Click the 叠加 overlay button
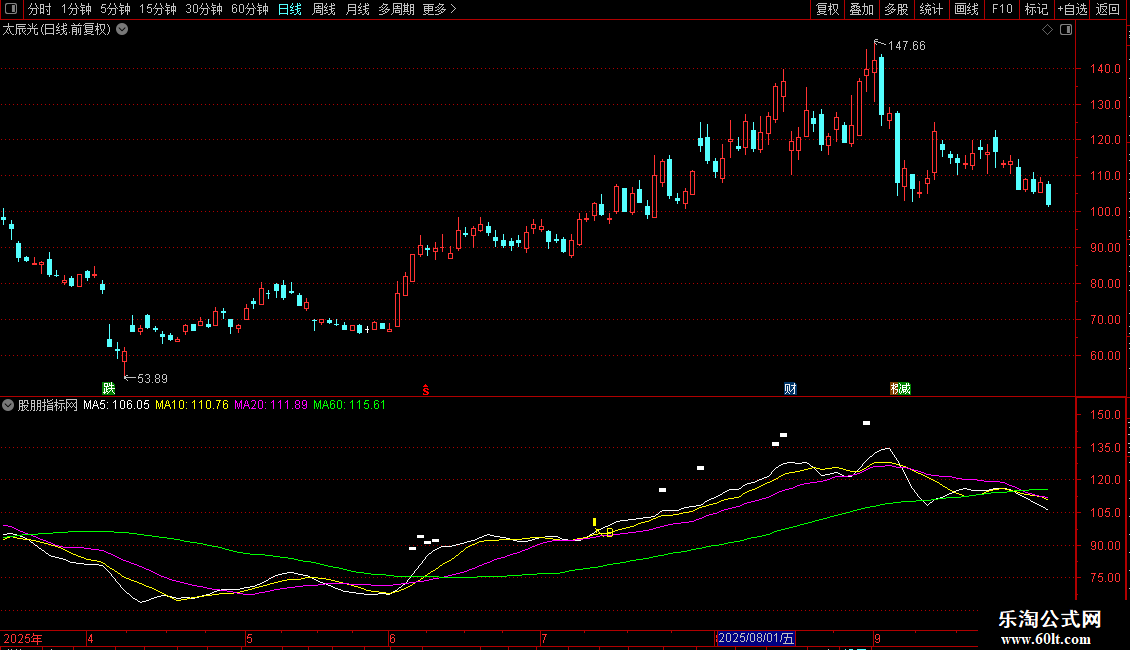 [861, 9]
